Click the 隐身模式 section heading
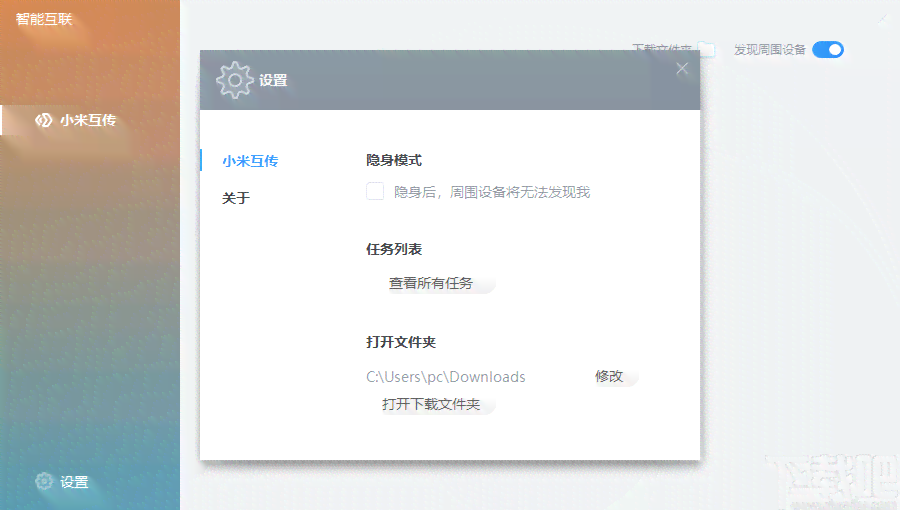The image size is (900, 510). click(394, 161)
